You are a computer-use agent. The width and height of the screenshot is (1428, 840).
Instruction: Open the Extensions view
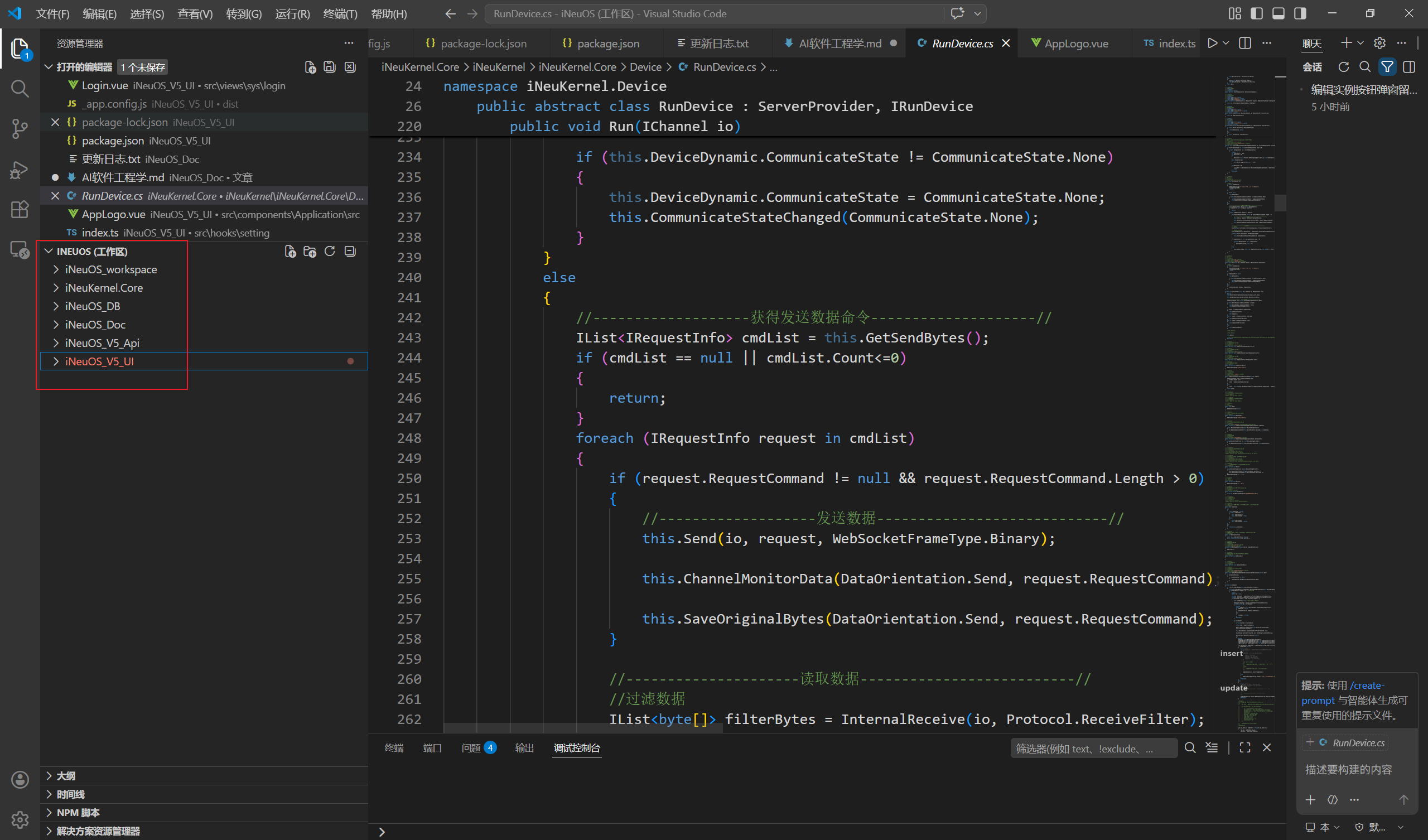tap(20, 210)
